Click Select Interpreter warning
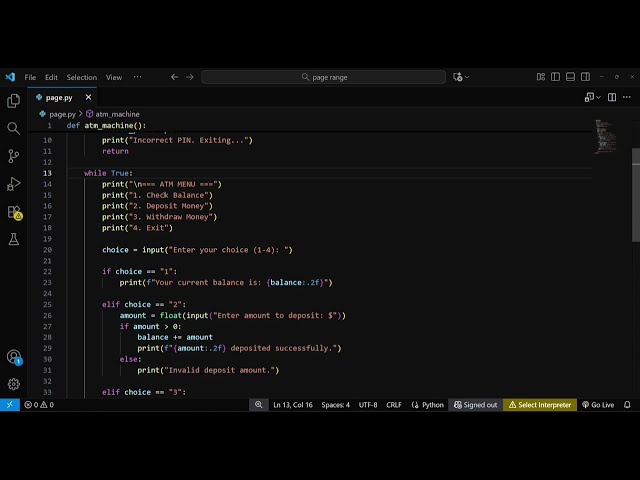 click(x=540, y=404)
